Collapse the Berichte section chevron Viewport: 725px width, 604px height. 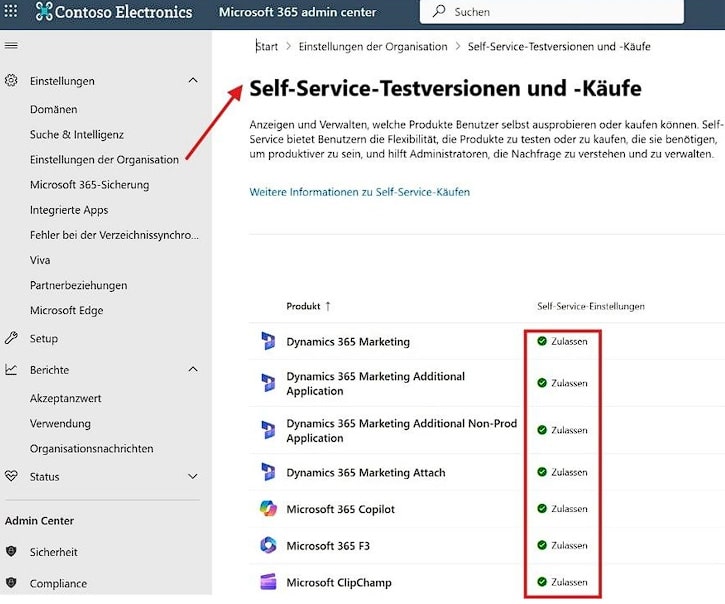193,370
